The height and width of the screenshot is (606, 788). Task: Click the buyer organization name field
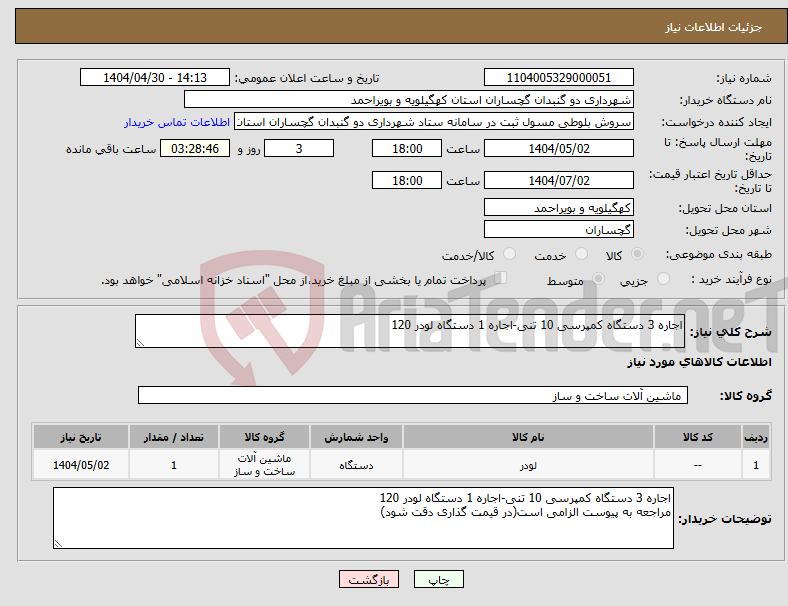click(409, 99)
